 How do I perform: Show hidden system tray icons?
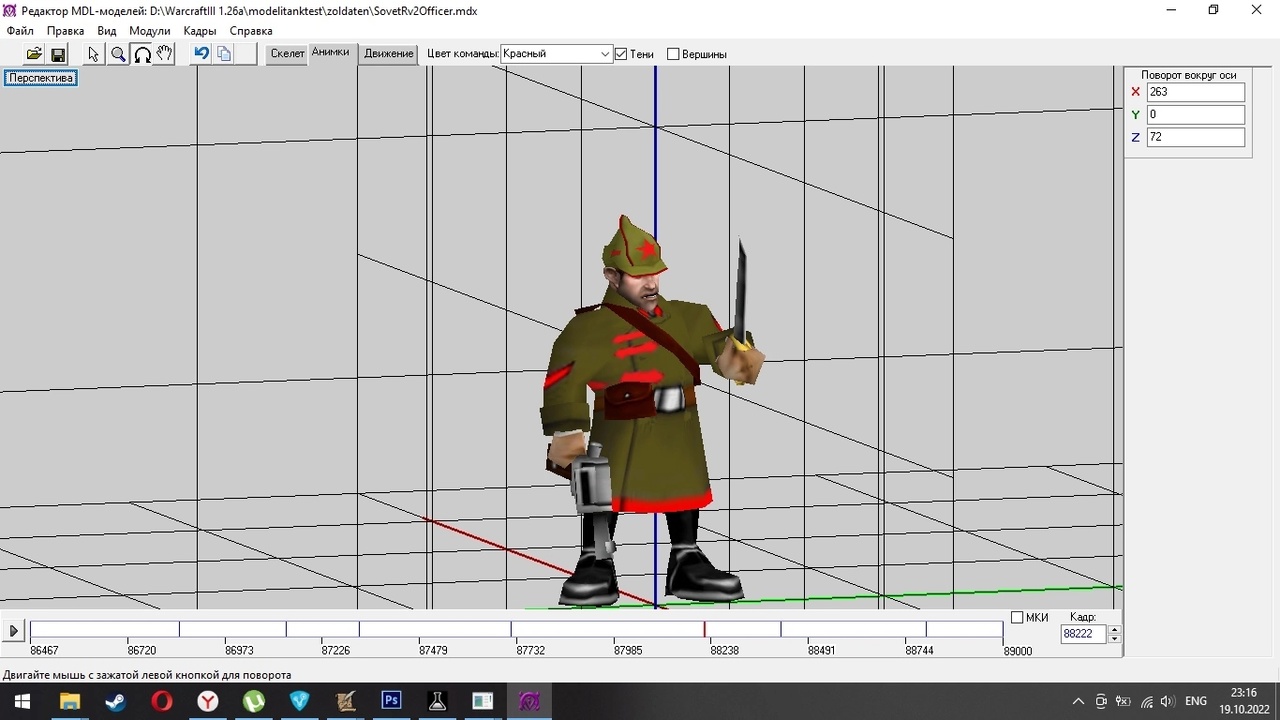click(x=1078, y=701)
